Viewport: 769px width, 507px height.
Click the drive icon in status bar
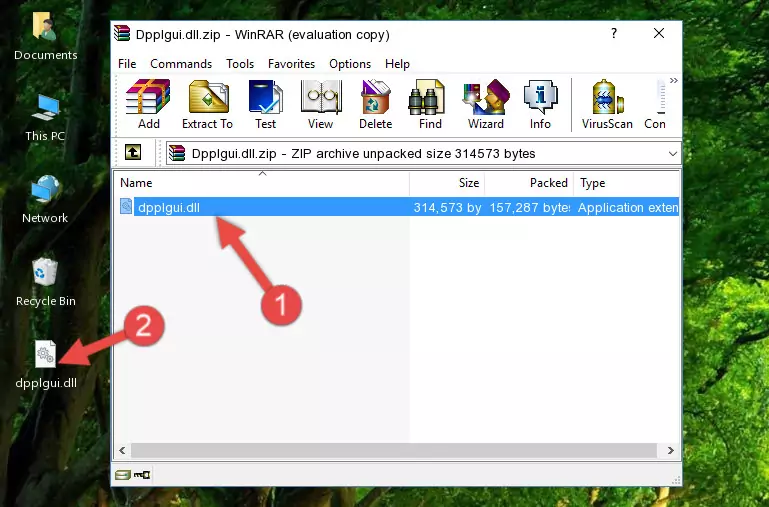(123, 475)
